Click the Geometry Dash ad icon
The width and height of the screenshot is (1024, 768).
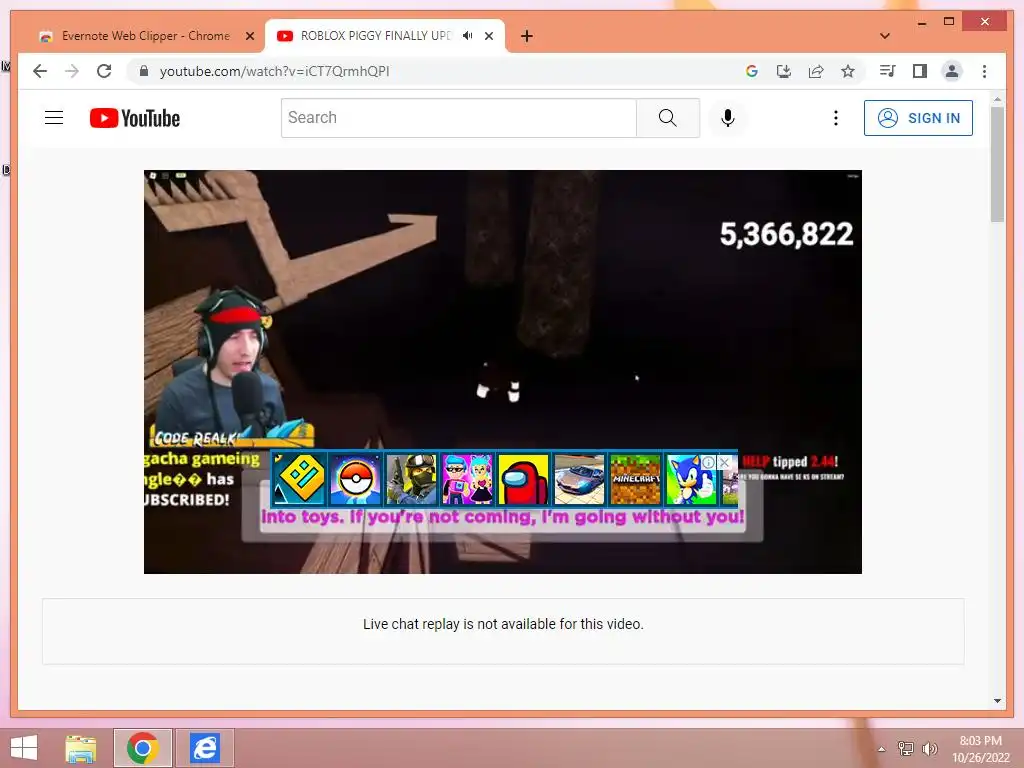tap(299, 479)
